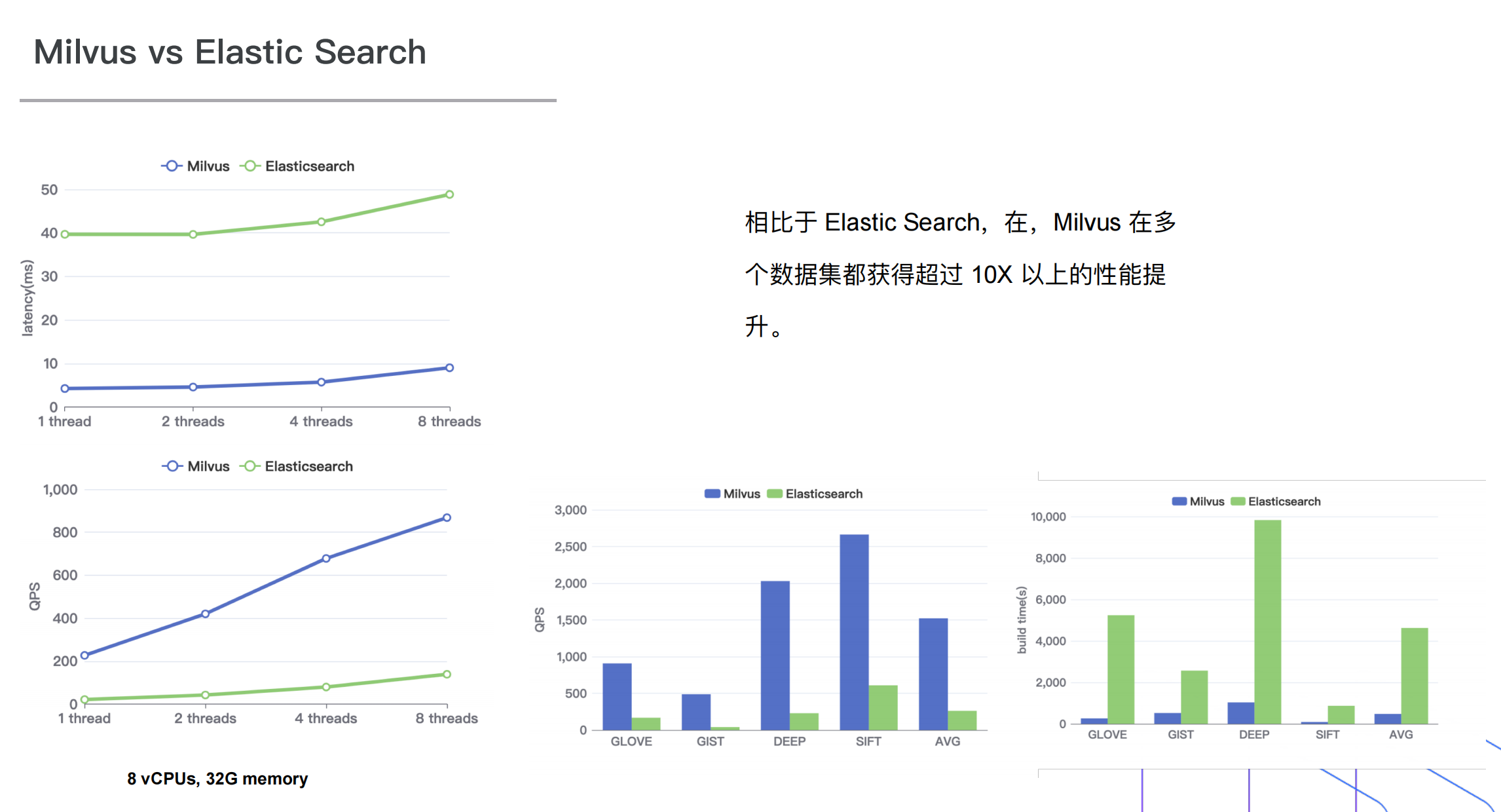Select Milvus QPS line point at 2 threads

click(x=205, y=614)
